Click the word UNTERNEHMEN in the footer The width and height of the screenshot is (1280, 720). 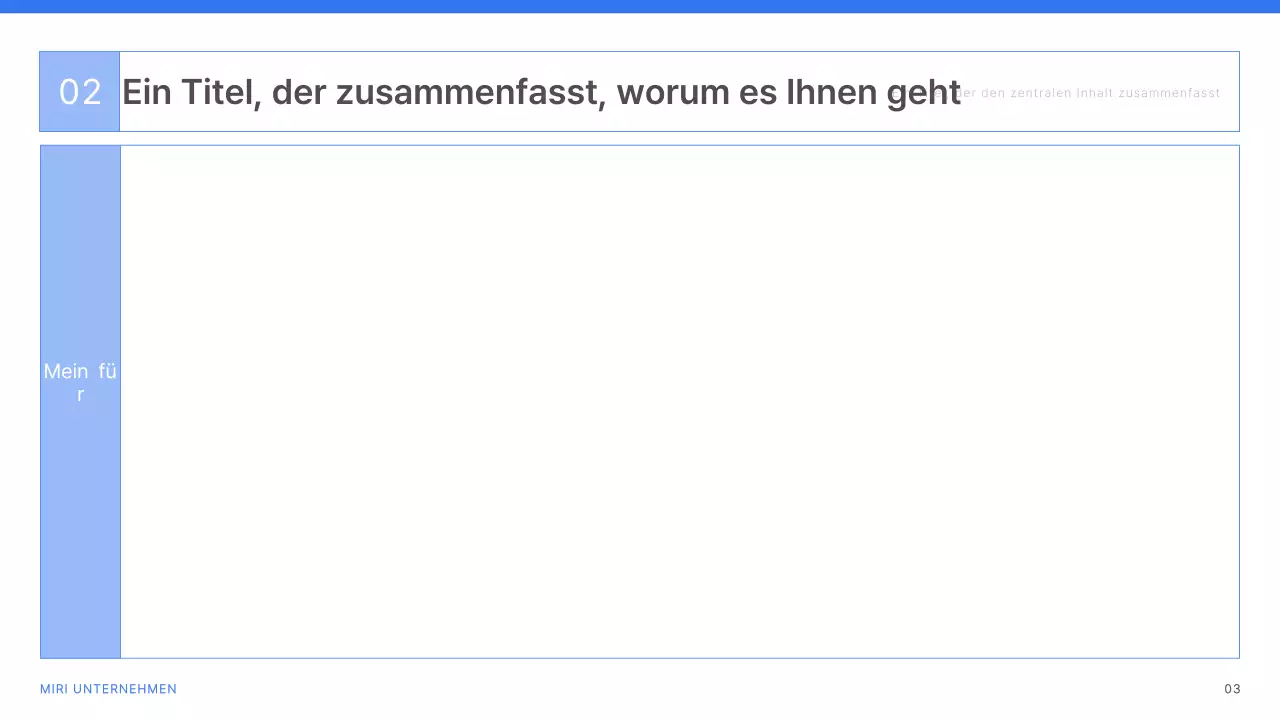pos(125,689)
